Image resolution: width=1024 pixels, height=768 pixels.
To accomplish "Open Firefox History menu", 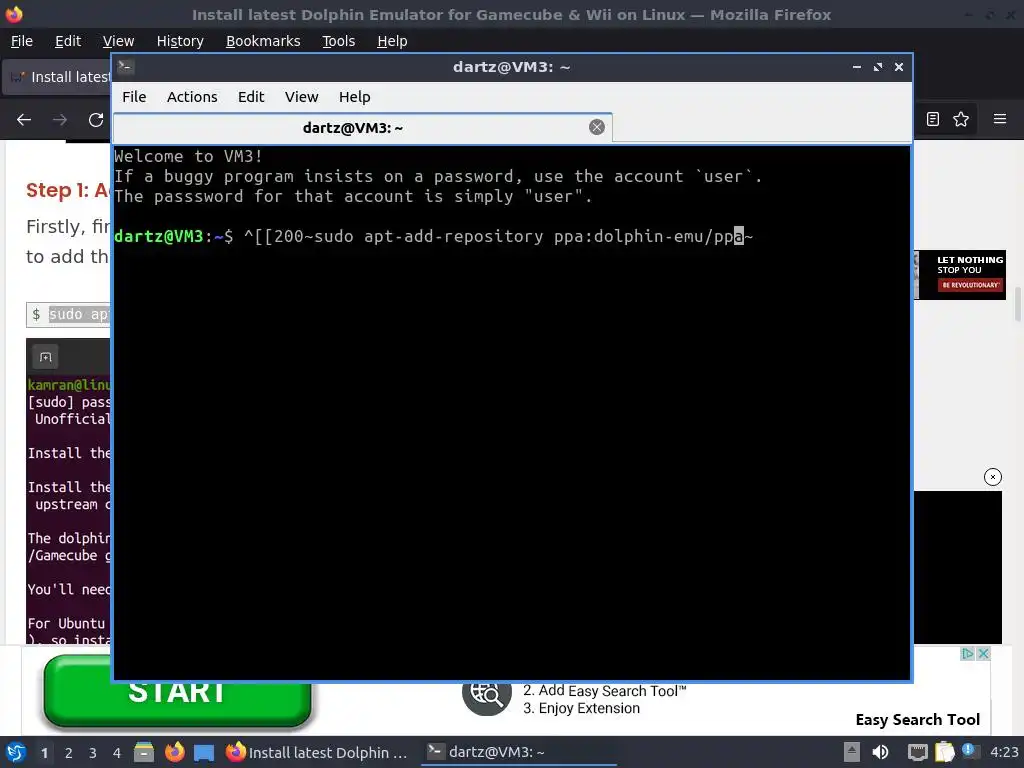I will tap(180, 41).
